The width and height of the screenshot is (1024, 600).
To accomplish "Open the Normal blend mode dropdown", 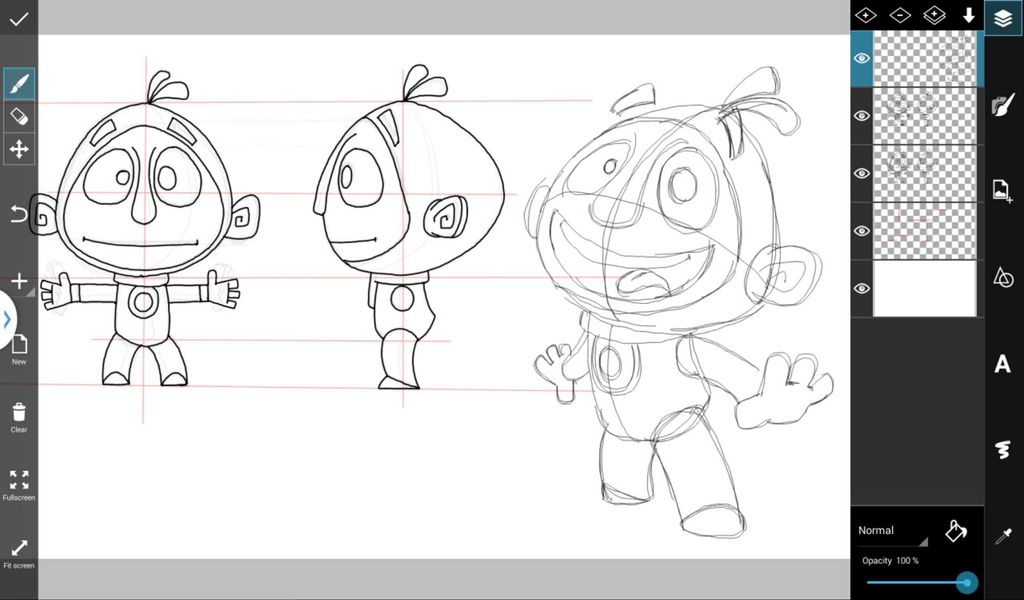I will coord(893,531).
